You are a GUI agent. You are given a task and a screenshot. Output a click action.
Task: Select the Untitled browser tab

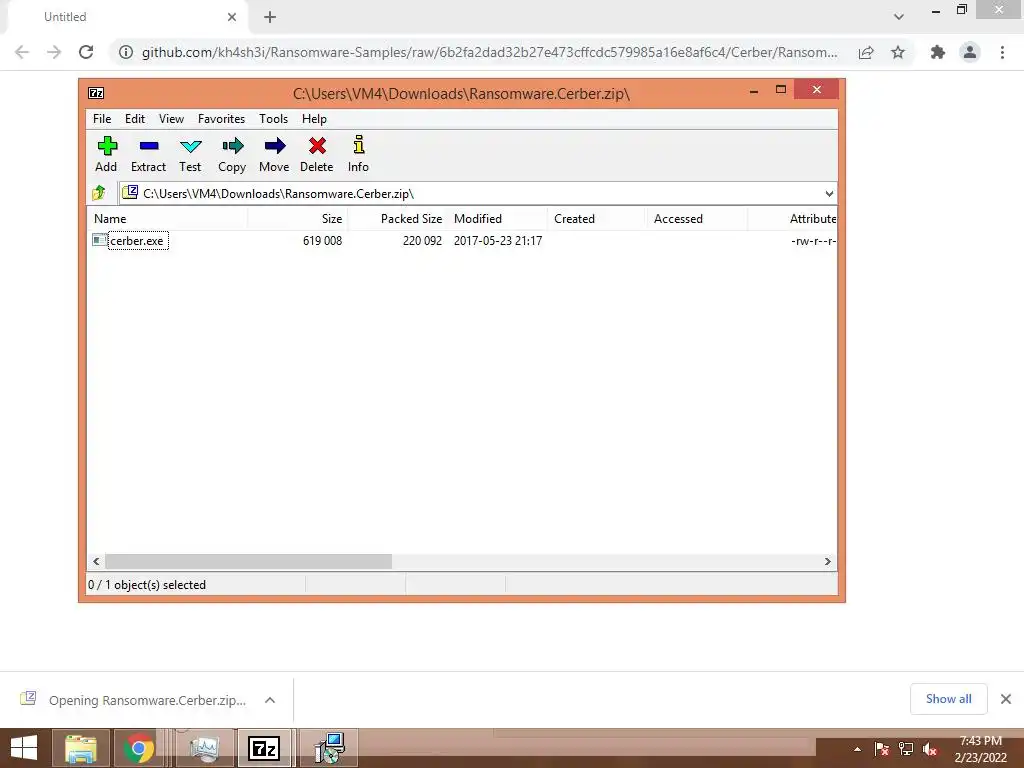point(127,17)
